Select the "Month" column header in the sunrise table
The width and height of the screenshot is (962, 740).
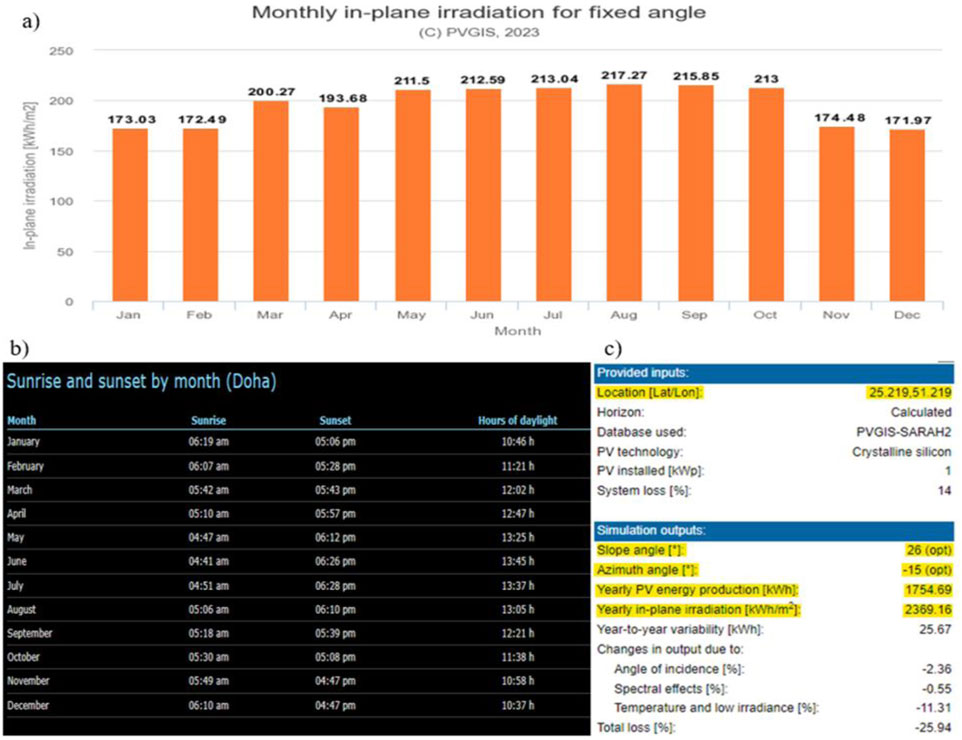pos(21,420)
